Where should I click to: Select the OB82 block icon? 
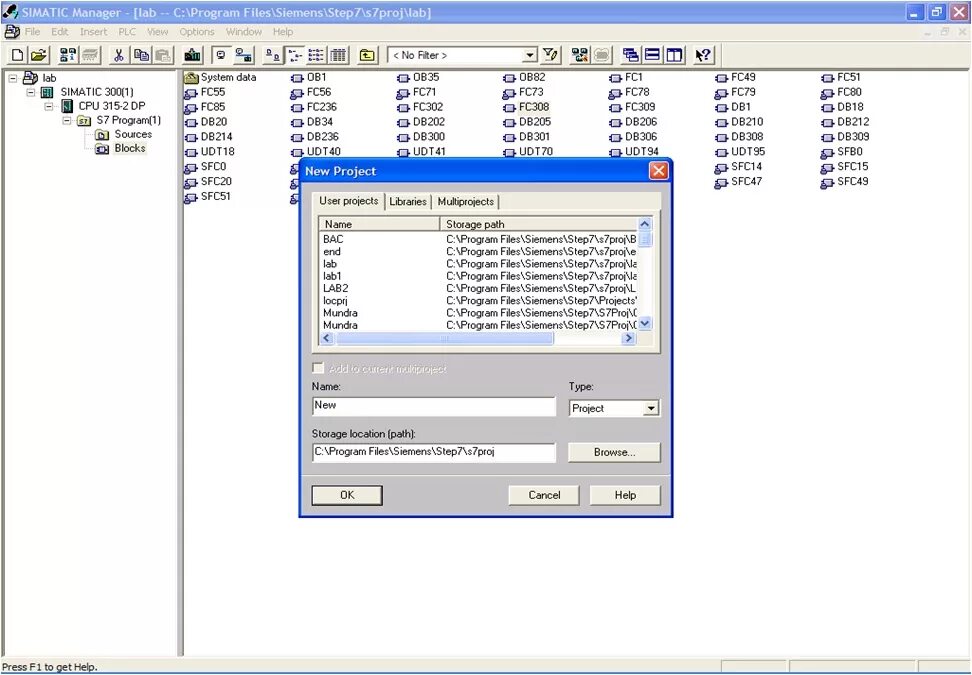[509, 78]
